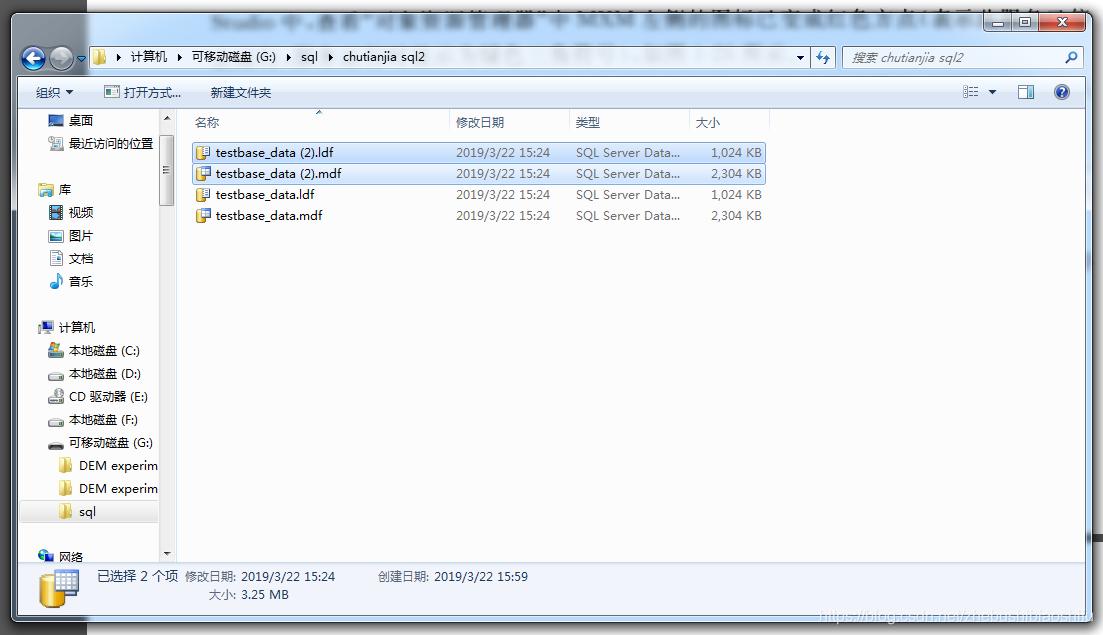Click icon of testbase_data (2).ldf

[x=203, y=153]
